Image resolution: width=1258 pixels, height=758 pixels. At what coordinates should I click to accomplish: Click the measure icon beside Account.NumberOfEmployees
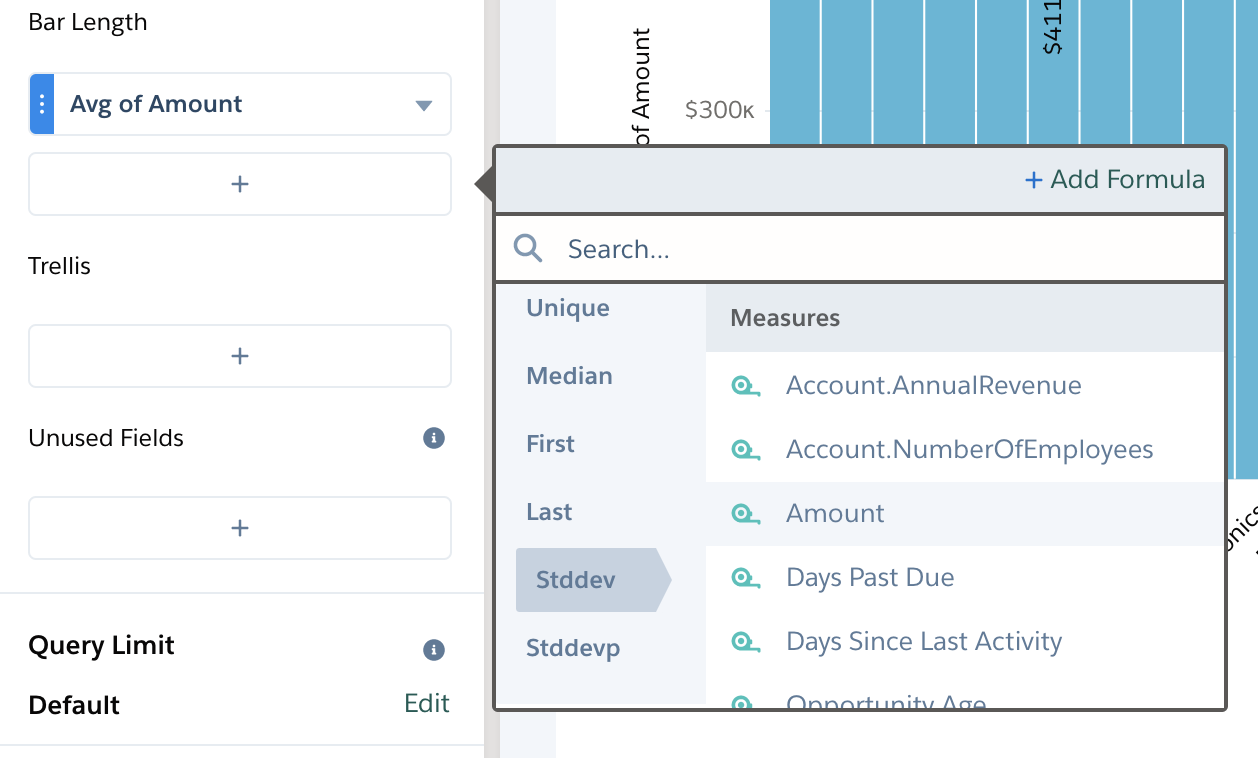coord(745,449)
